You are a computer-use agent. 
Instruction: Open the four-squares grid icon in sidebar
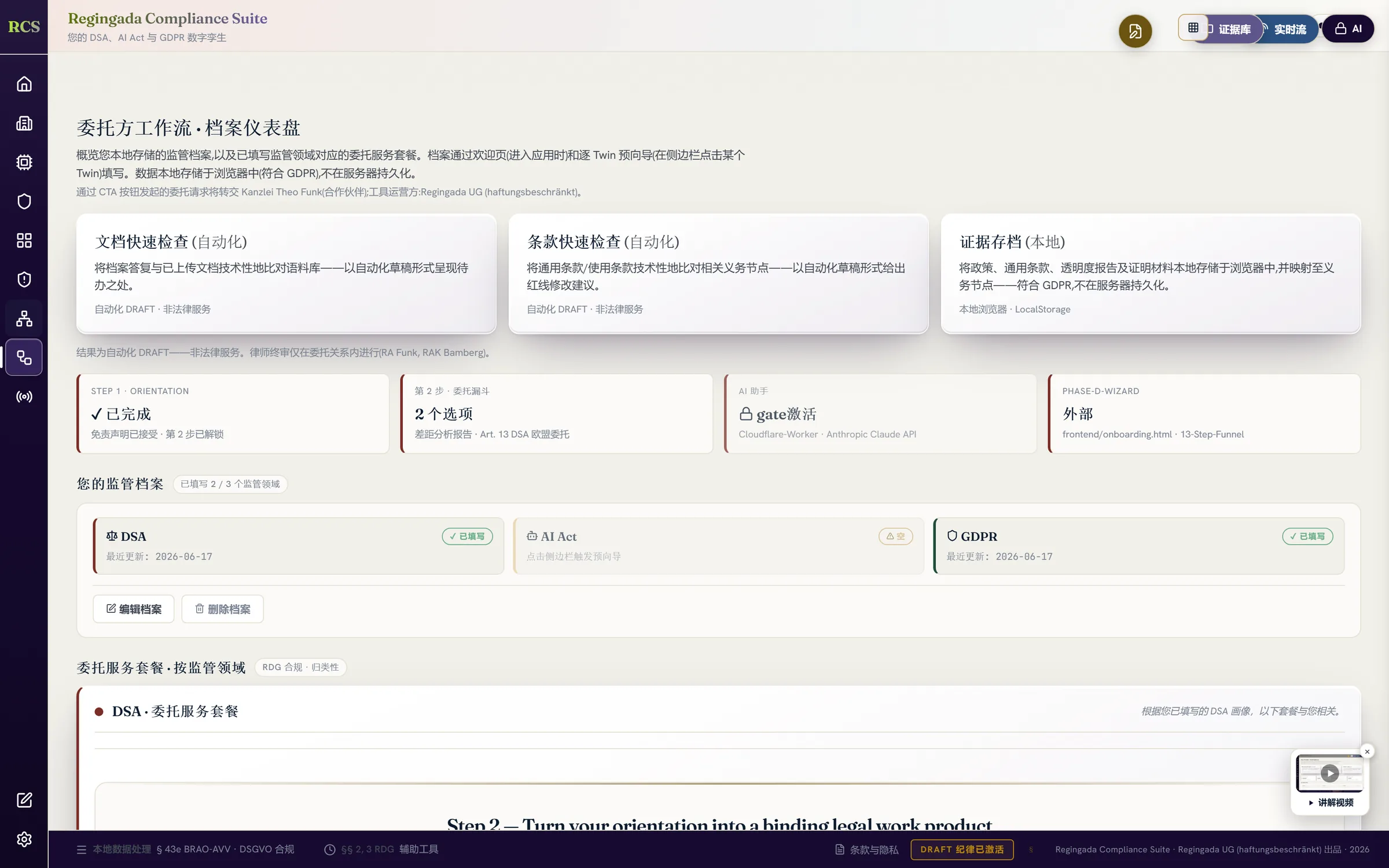(24, 240)
